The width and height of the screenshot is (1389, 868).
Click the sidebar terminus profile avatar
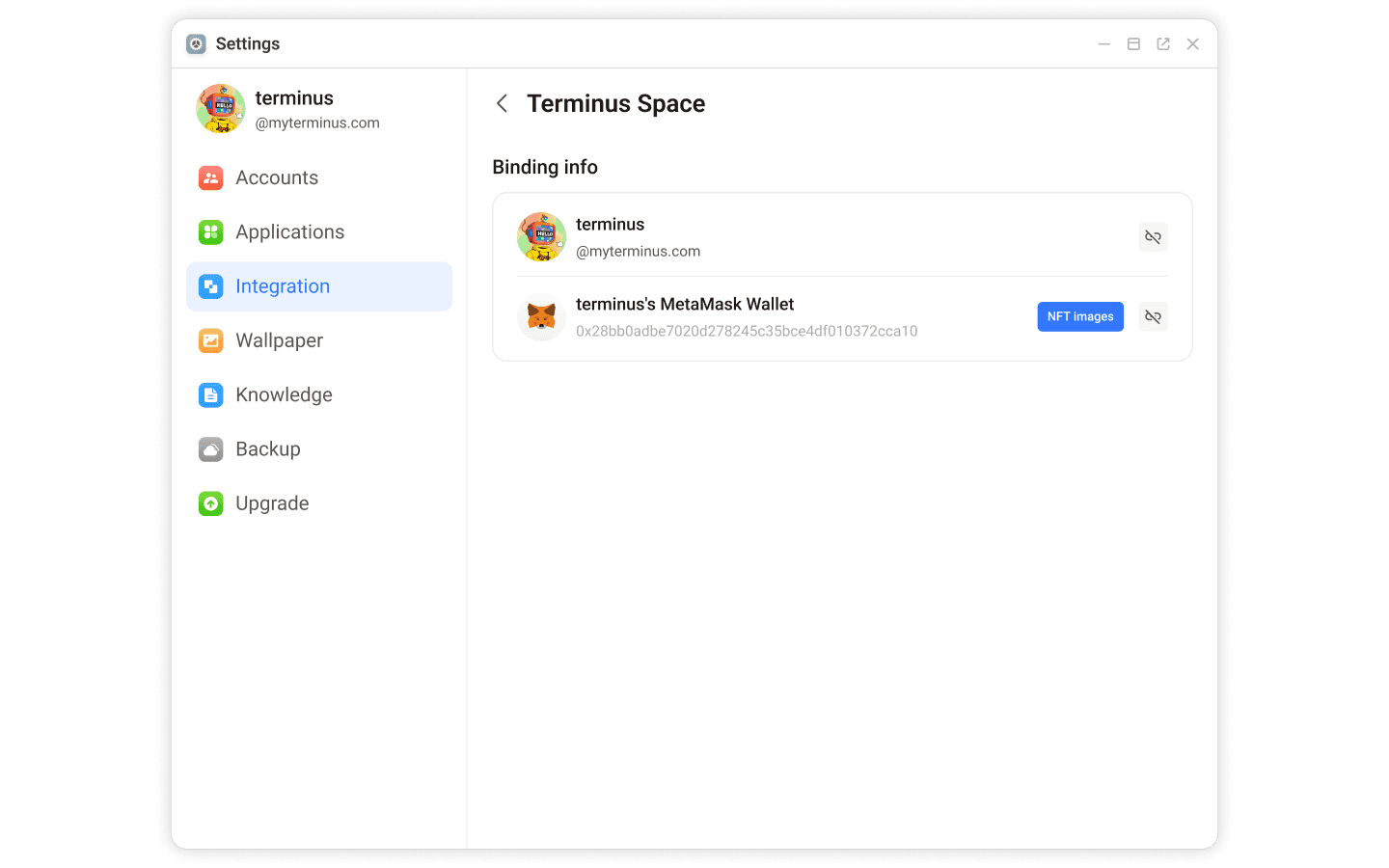[x=221, y=108]
